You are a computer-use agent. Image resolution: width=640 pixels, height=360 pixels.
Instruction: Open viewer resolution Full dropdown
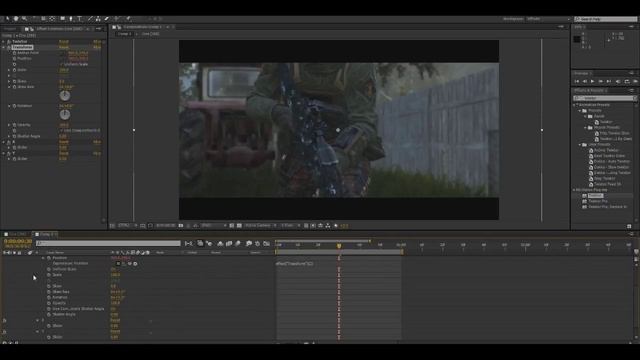click(214, 226)
